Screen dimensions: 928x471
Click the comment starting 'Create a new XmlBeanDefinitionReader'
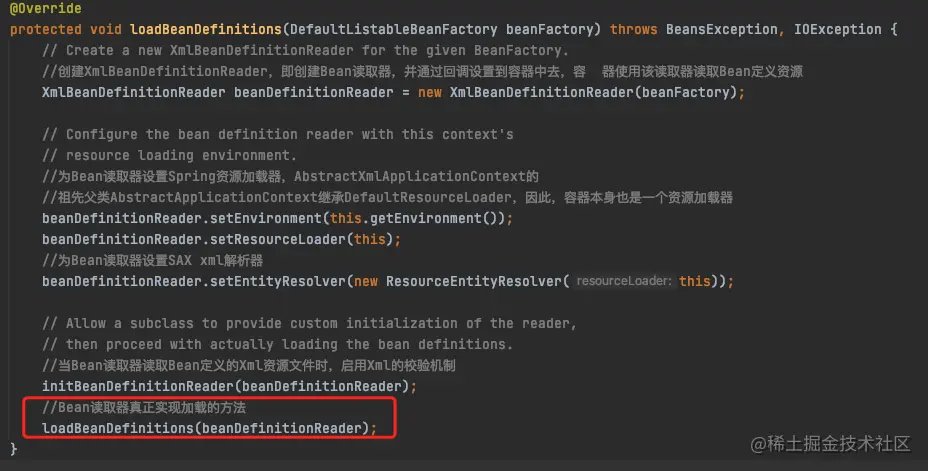pyautogui.click(x=305, y=50)
